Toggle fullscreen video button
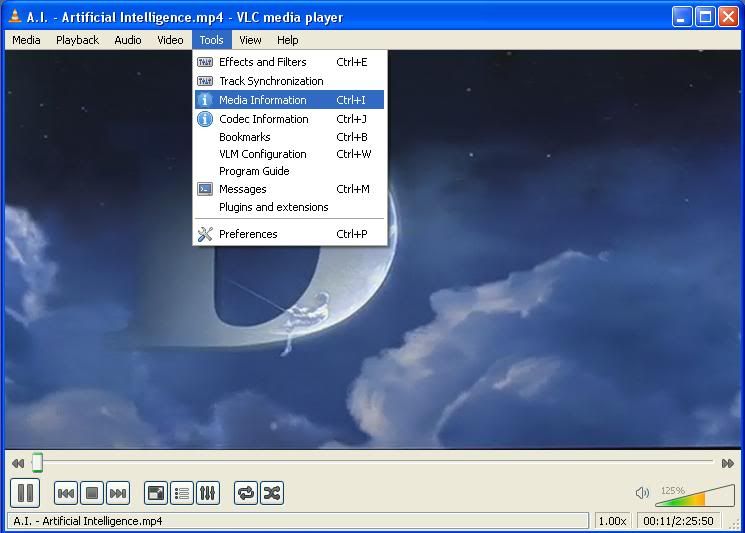Screen dimensions: 745x533 (x=155, y=493)
